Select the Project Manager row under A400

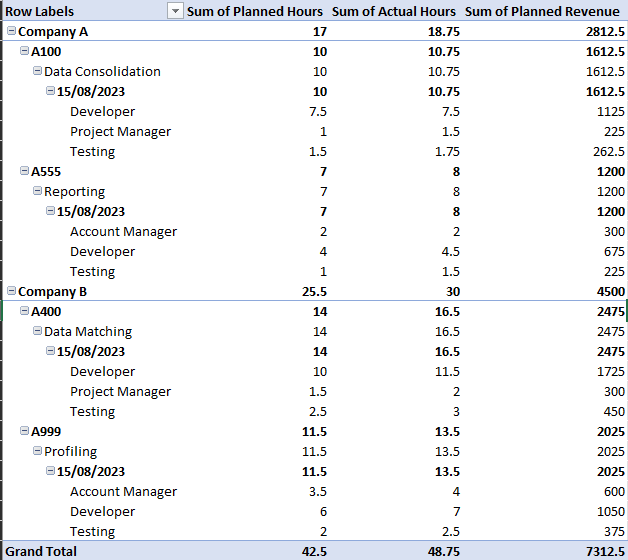point(120,391)
